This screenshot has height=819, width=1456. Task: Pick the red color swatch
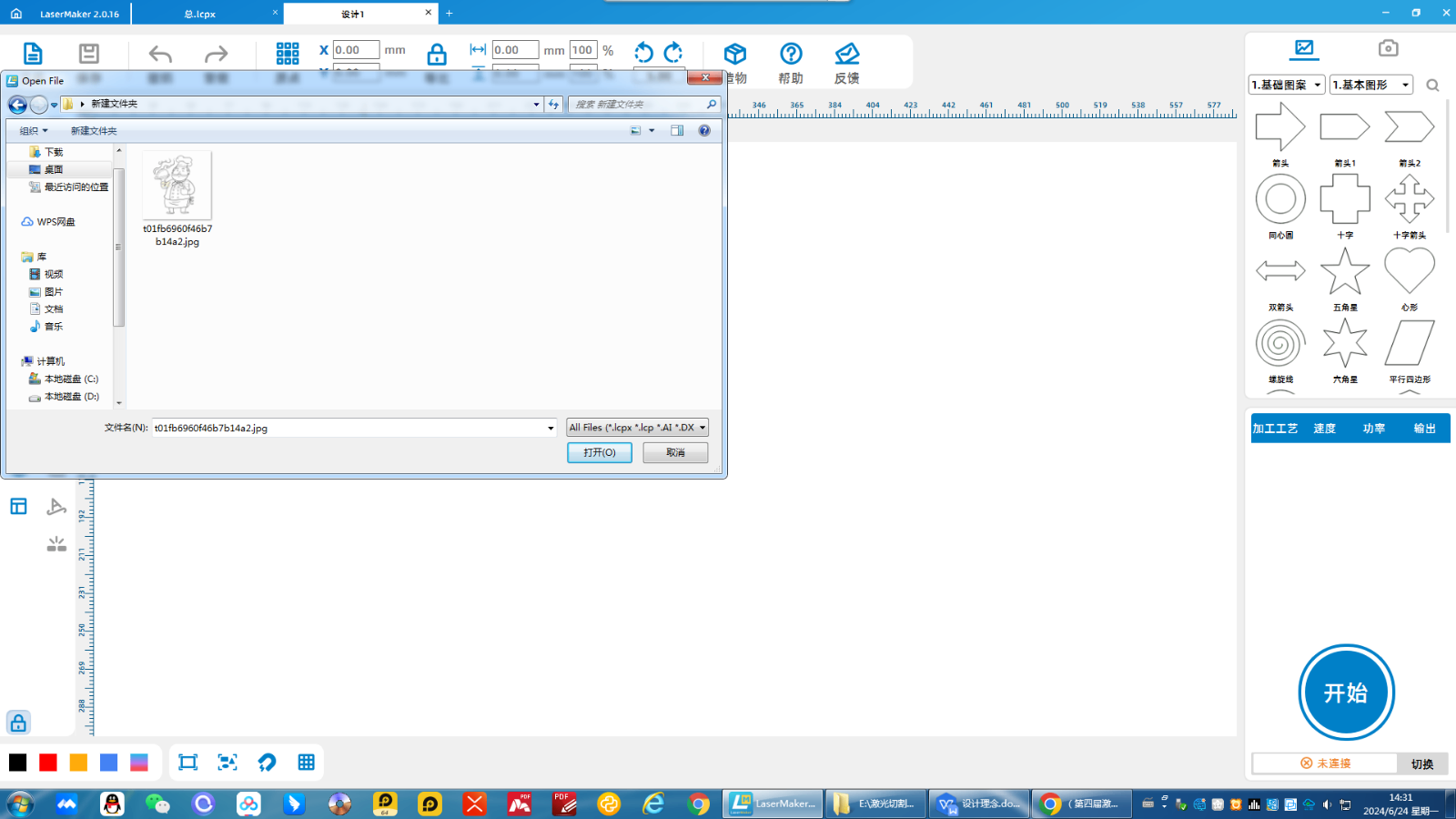tap(48, 763)
